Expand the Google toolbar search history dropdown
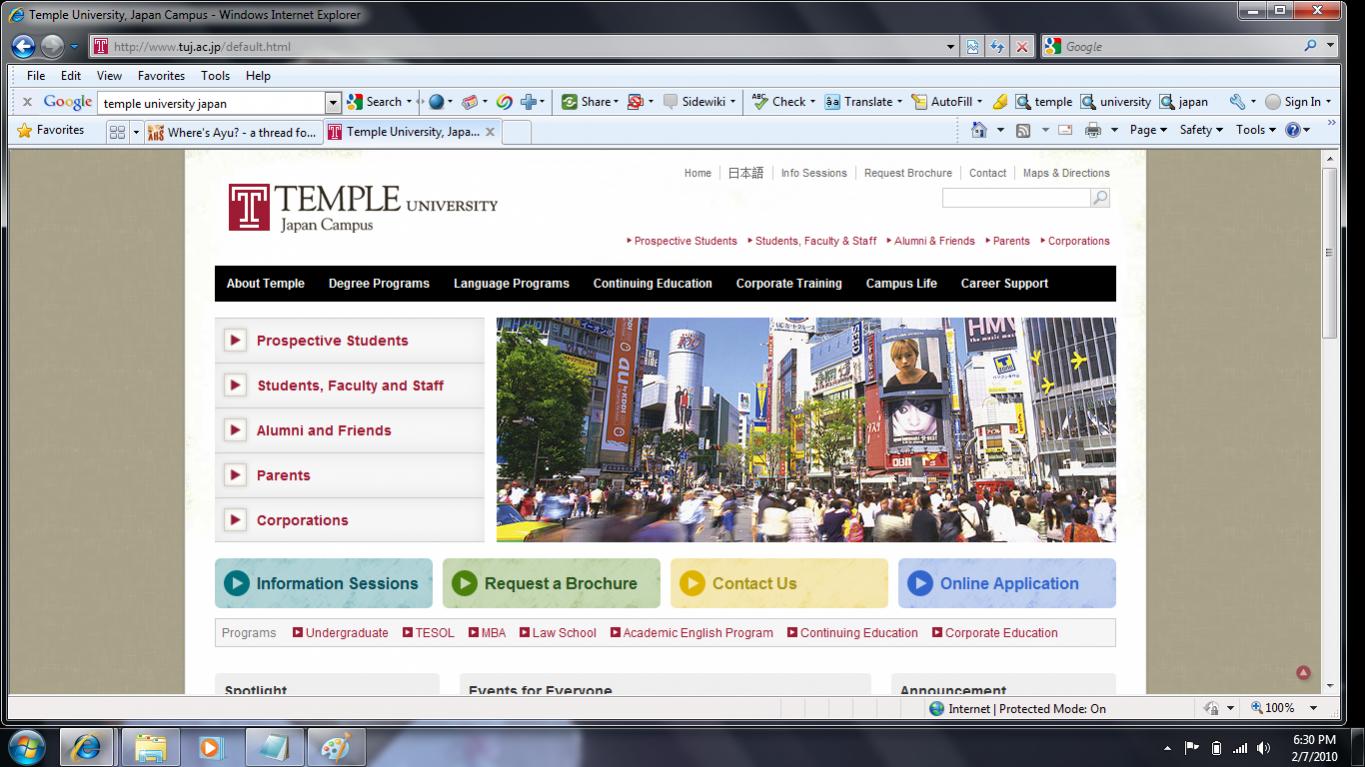This screenshot has height=767, width=1365. 333,102
